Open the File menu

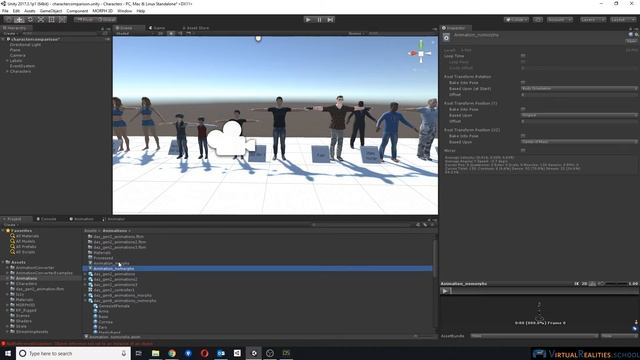5,11
